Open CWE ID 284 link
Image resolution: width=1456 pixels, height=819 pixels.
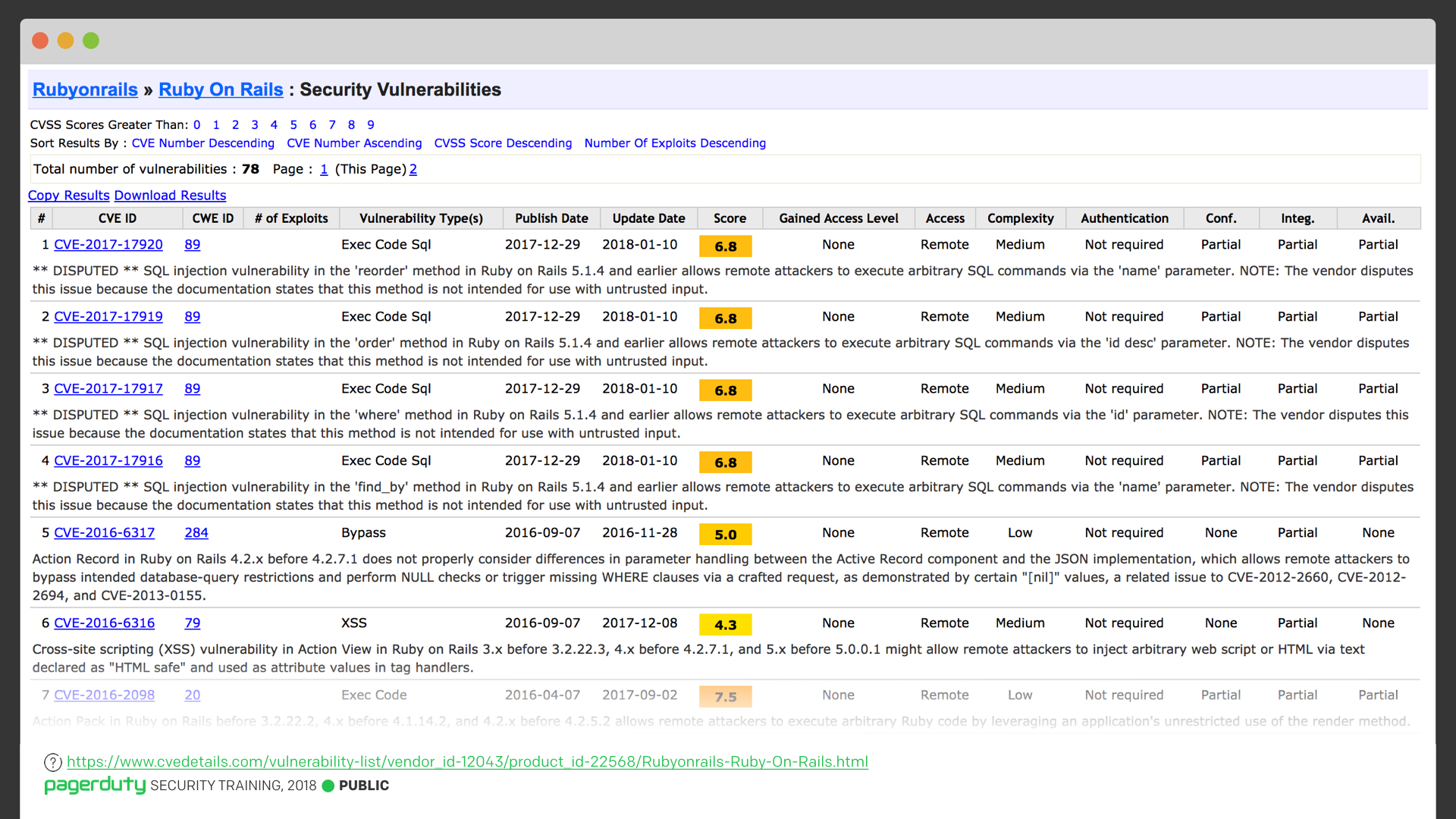[x=196, y=533]
